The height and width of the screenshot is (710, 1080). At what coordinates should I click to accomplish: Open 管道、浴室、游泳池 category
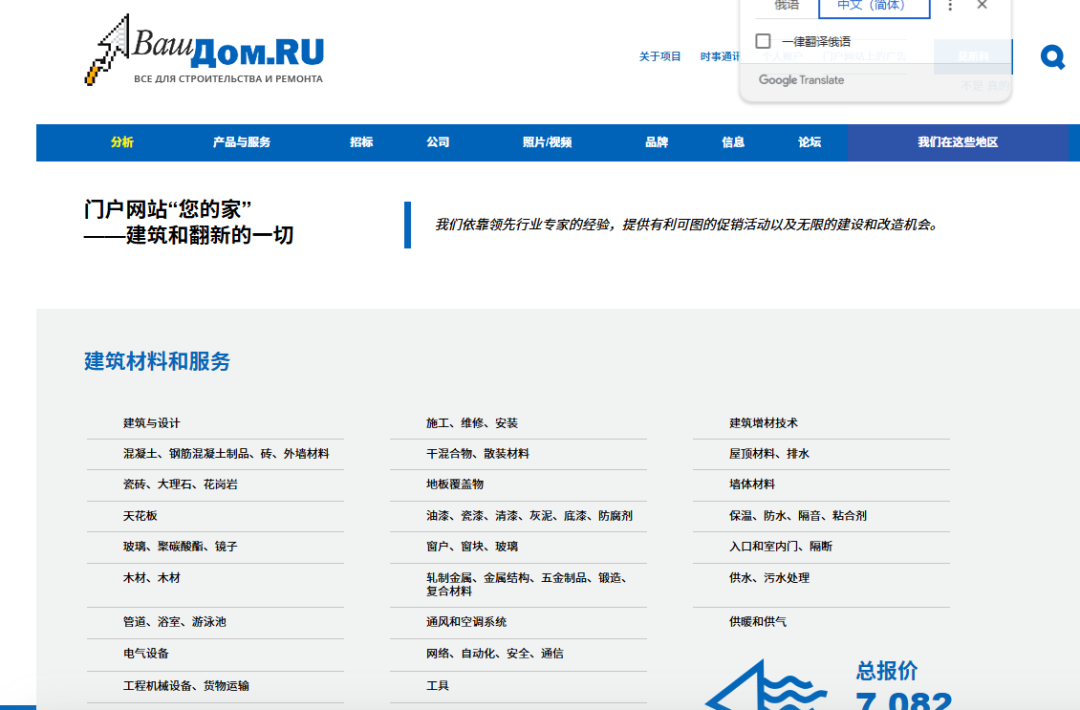click(x=174, y=622)
